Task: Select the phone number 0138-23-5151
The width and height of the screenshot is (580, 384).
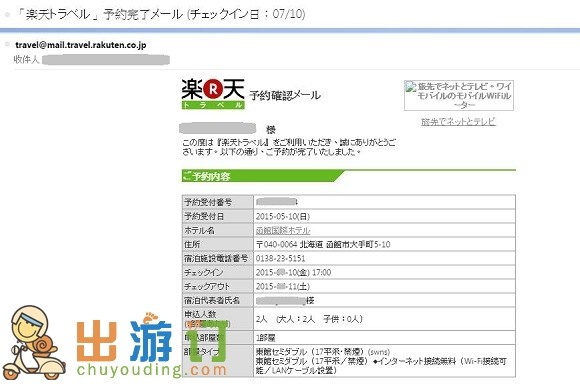Action: tap(281, 258)
